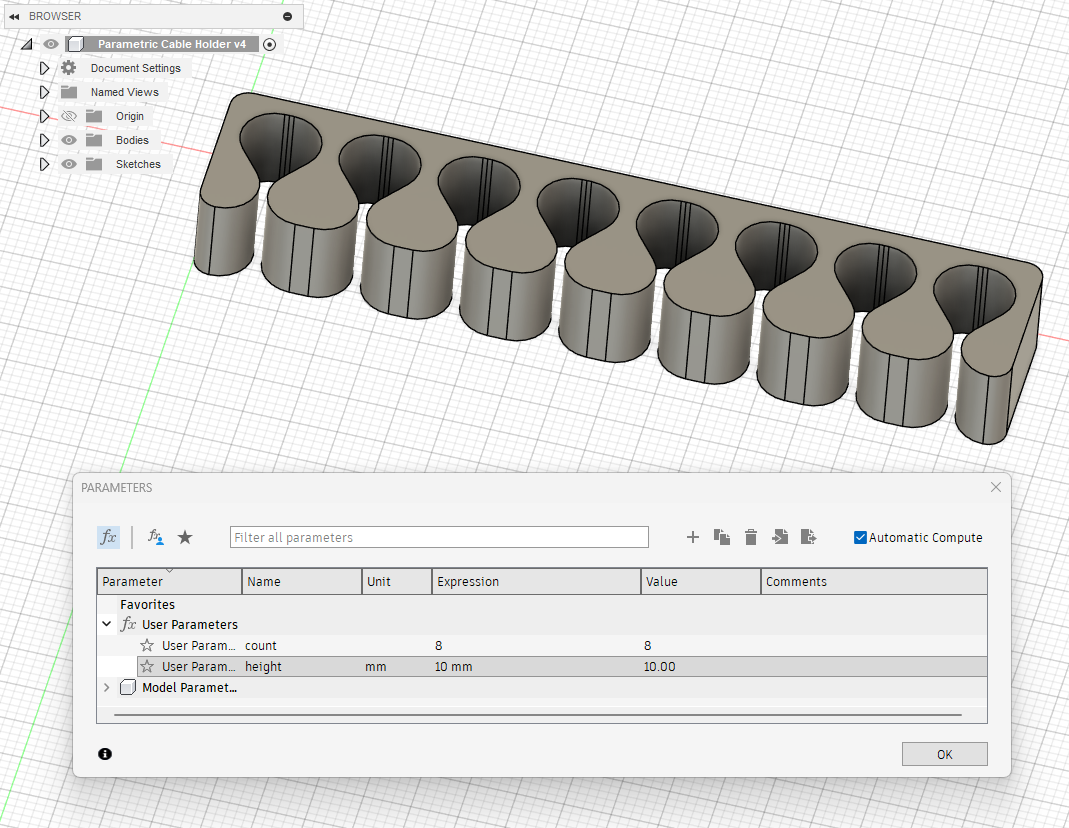This screenshot has width=1069, height=828.
Task: Delete parameter using the trash icon
Action: point(751,538)
